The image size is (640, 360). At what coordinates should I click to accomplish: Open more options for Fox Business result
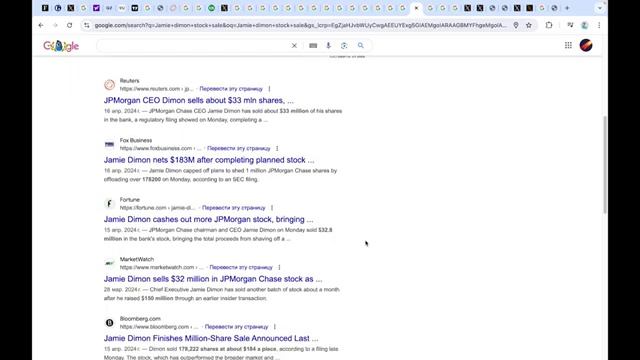(277, 148)
